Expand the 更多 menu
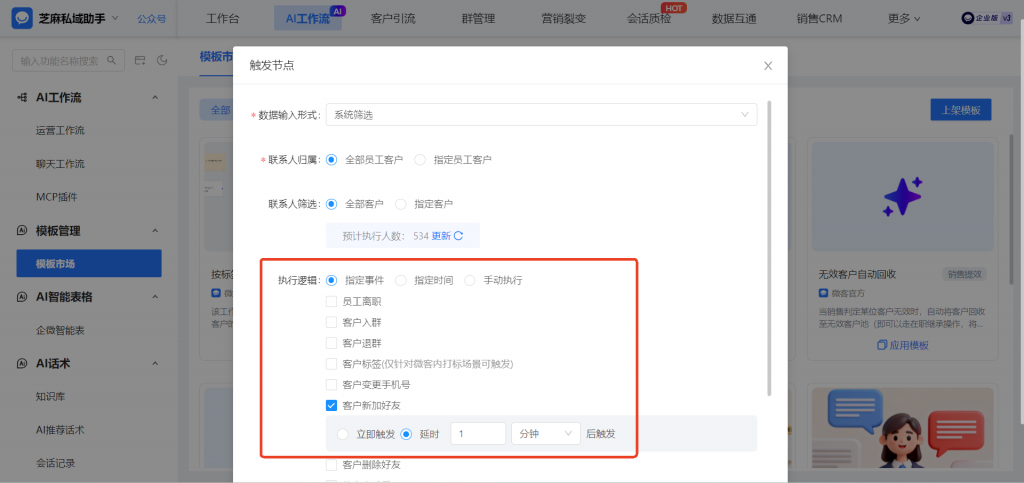 pos(904,19)
